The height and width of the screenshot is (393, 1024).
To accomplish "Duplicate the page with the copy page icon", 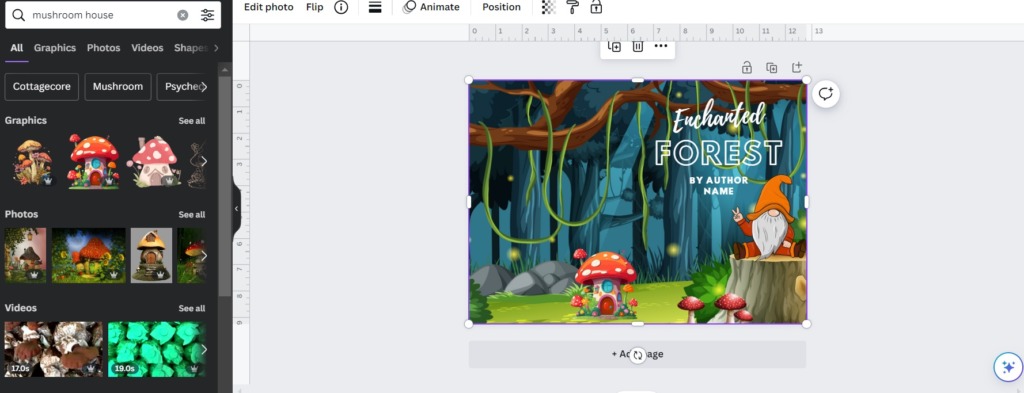I will click(771, 68).
